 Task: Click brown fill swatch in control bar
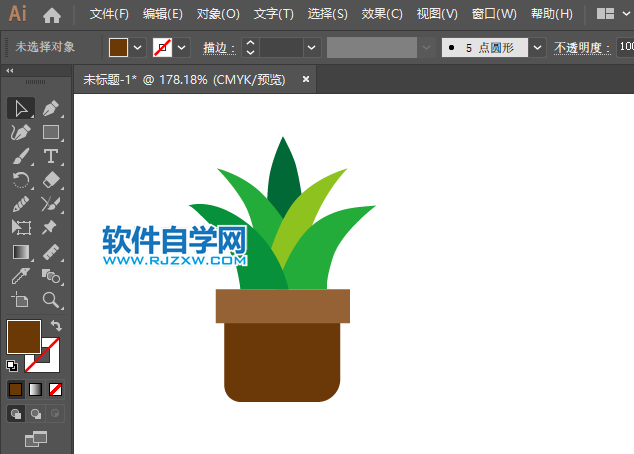118,48
